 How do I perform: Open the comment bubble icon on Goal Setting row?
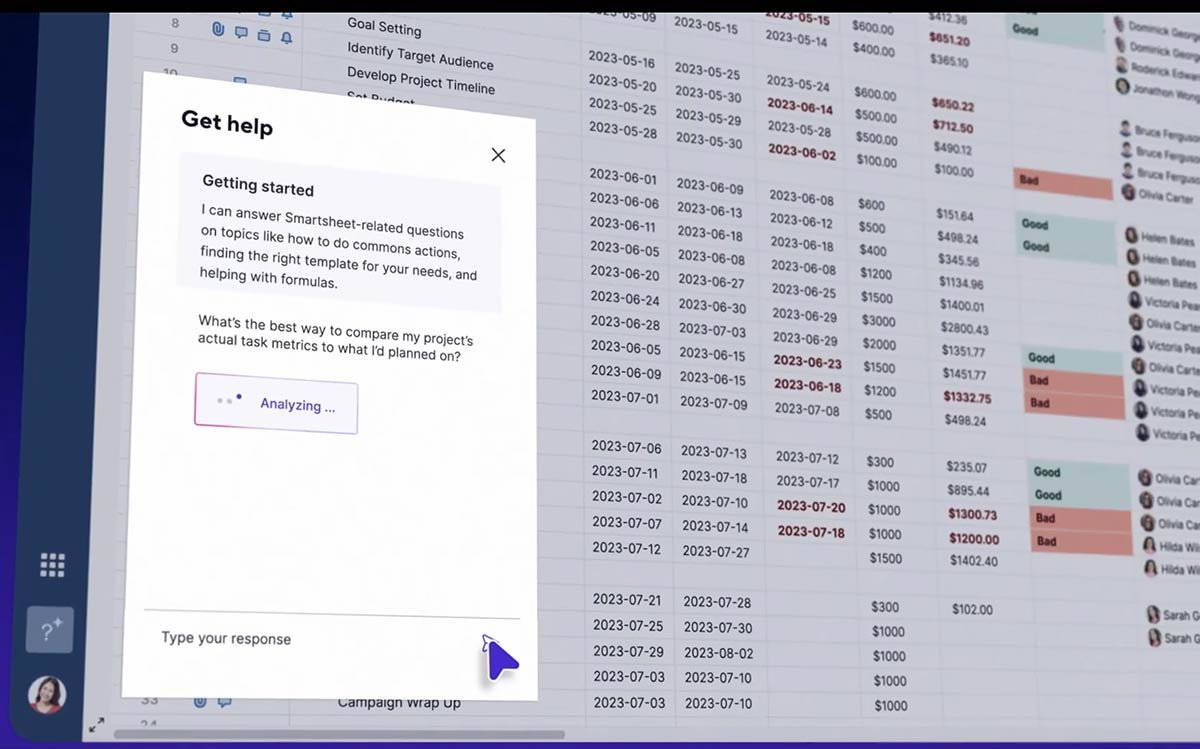point(240,33)
